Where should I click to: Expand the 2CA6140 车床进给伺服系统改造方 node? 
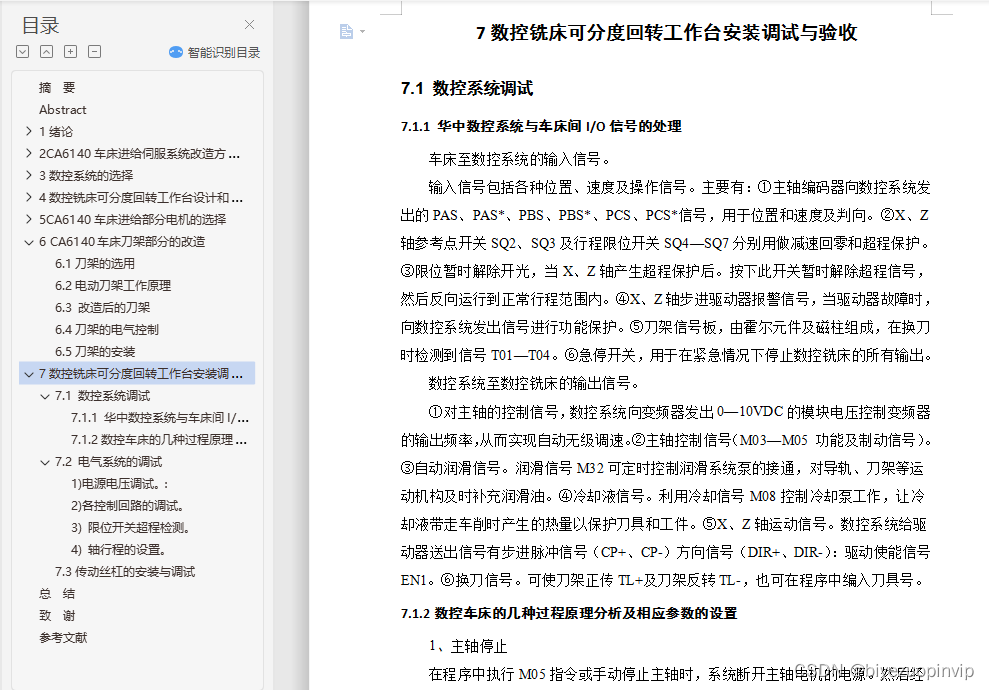(x=28, y=153)
